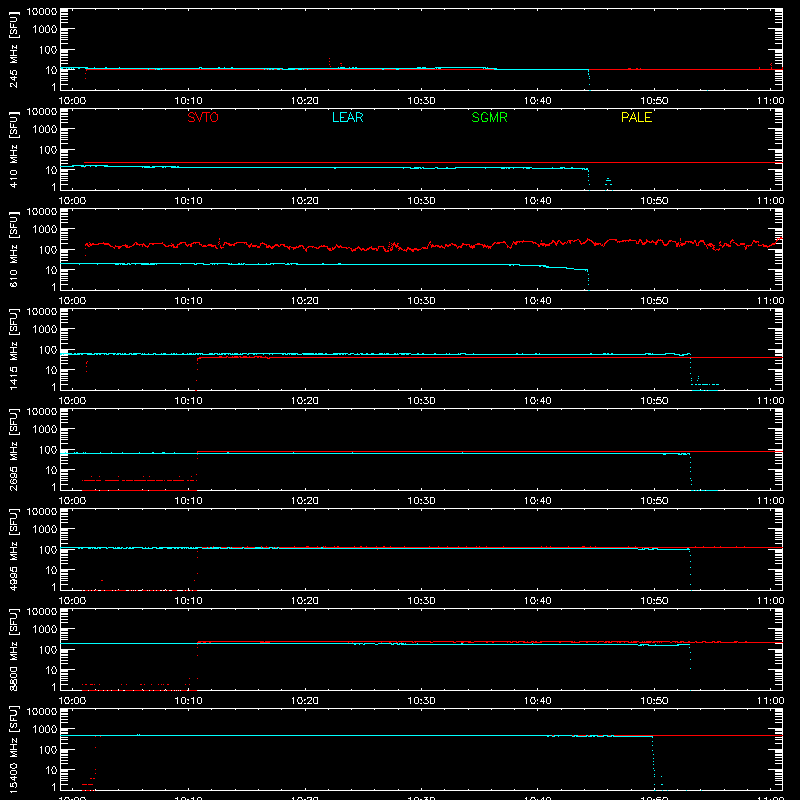Click the 1 tick label on 2695 MHz plot
Viewport: 800px width, 800px height.
[x=54, y=487]
